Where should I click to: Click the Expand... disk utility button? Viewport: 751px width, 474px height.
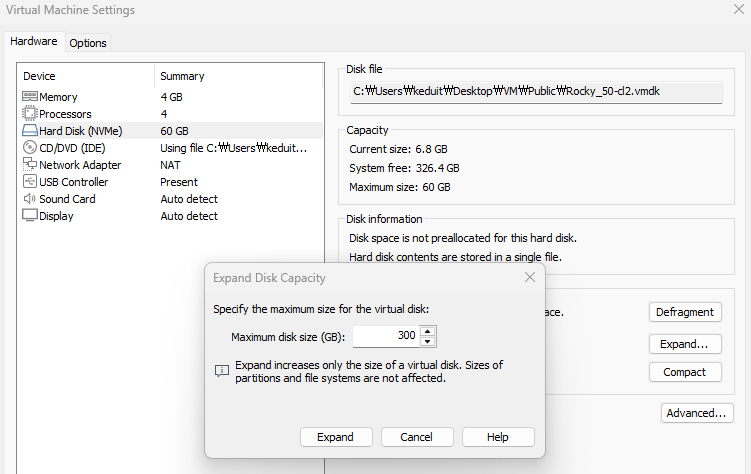(x=685, y=344)
